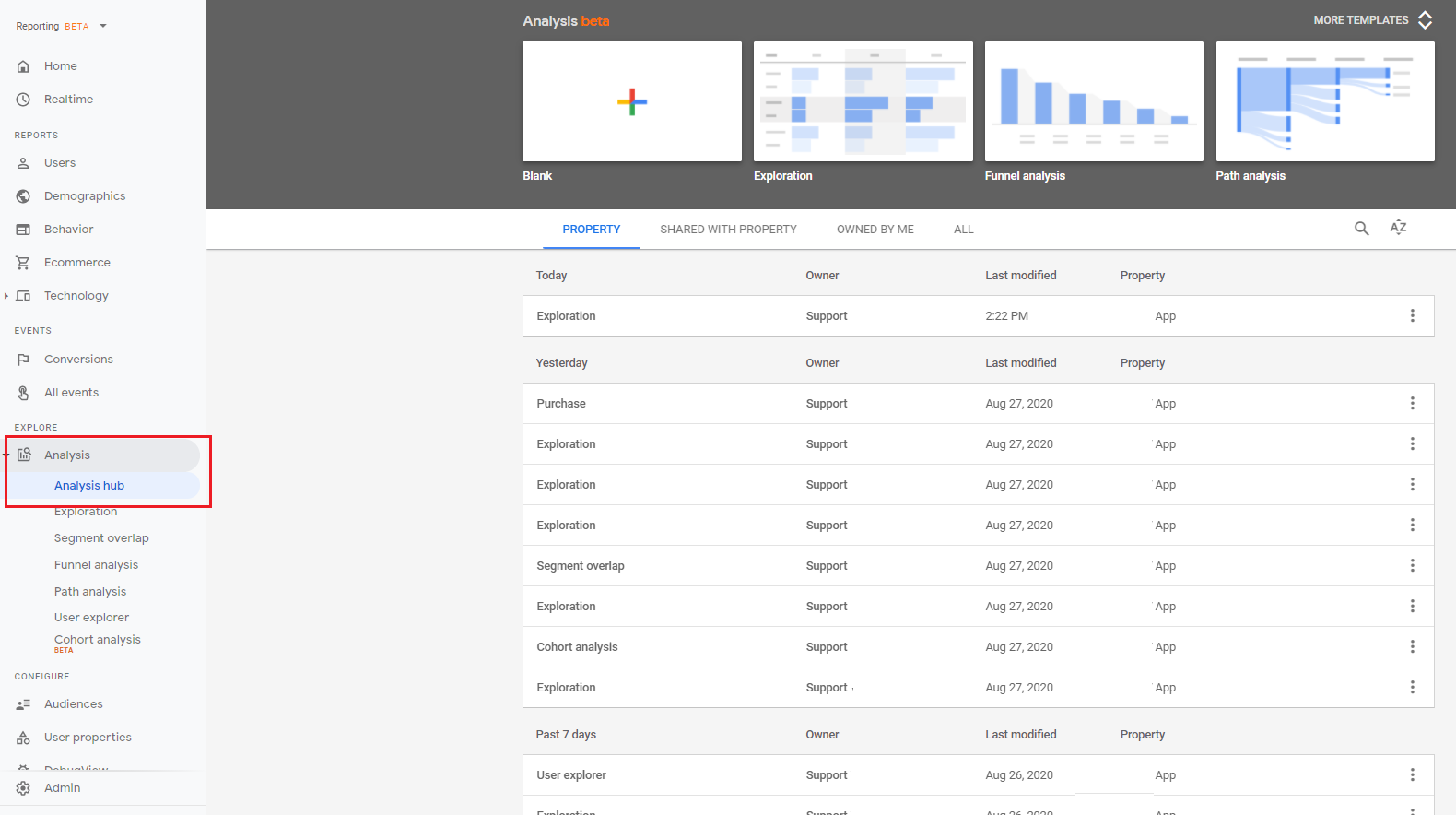Open Today's Exploration analysis row

coord(566,316)
